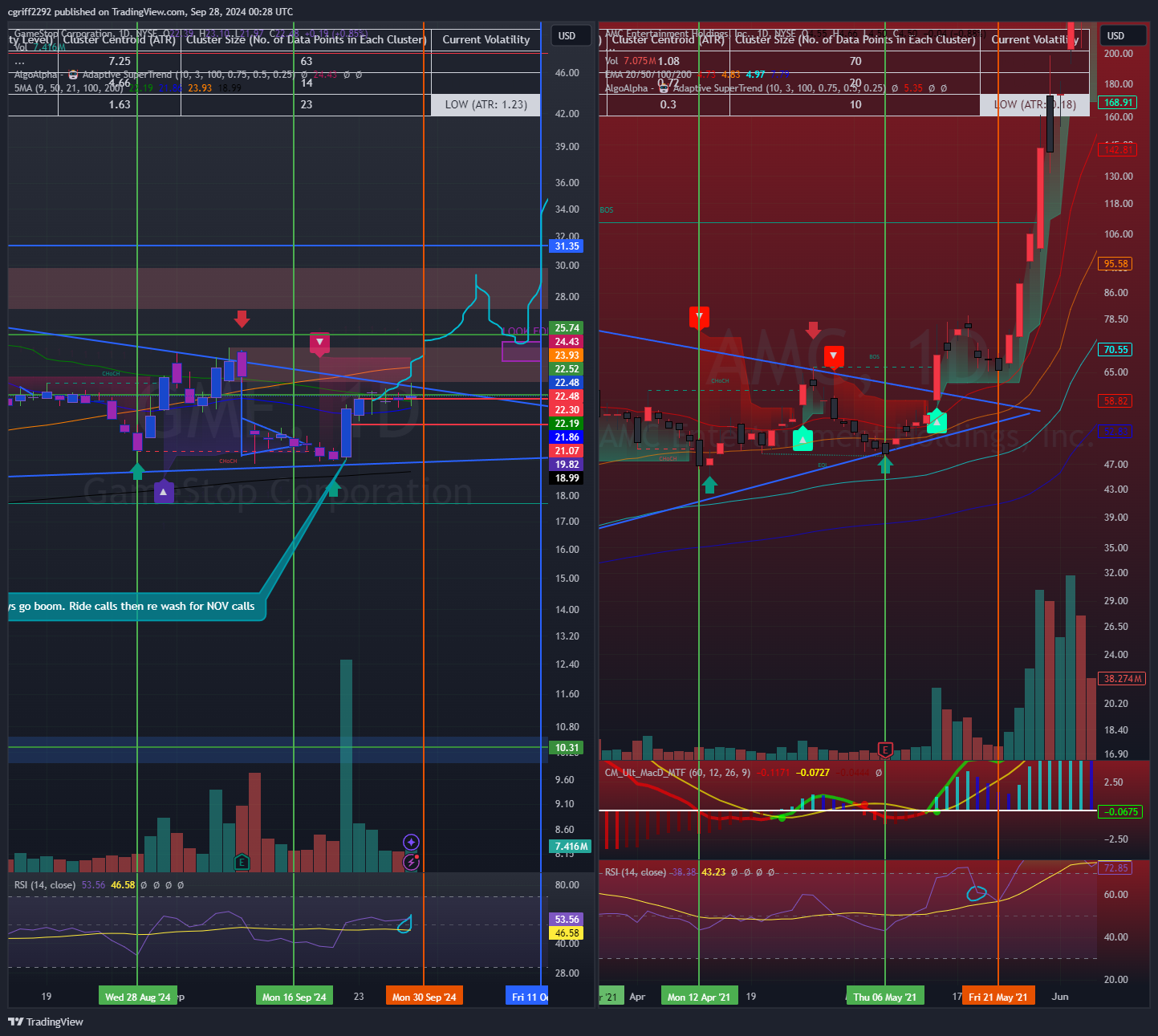The width and height of the screenshot is (1158, 1036).
Task: Open the earnings E marker on GameStop chart
Action: click(242, 863)
